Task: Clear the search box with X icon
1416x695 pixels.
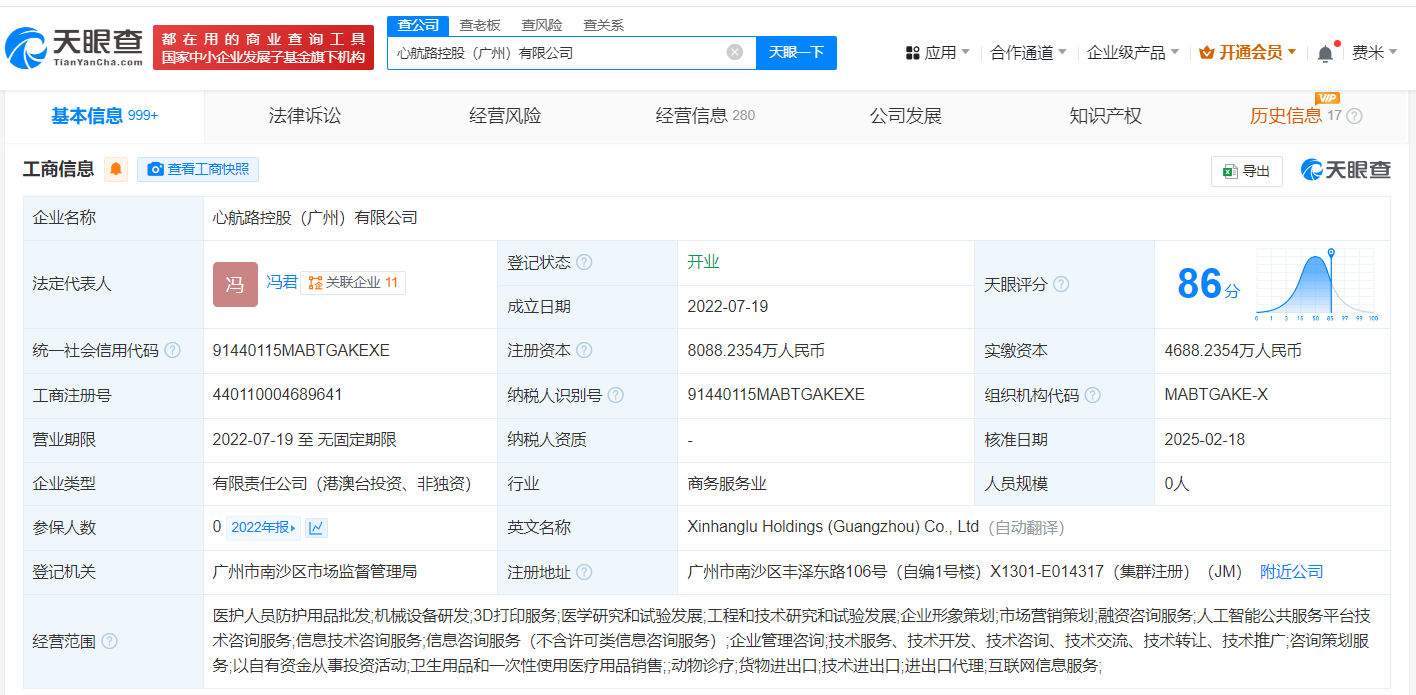Action: [735, 52]
